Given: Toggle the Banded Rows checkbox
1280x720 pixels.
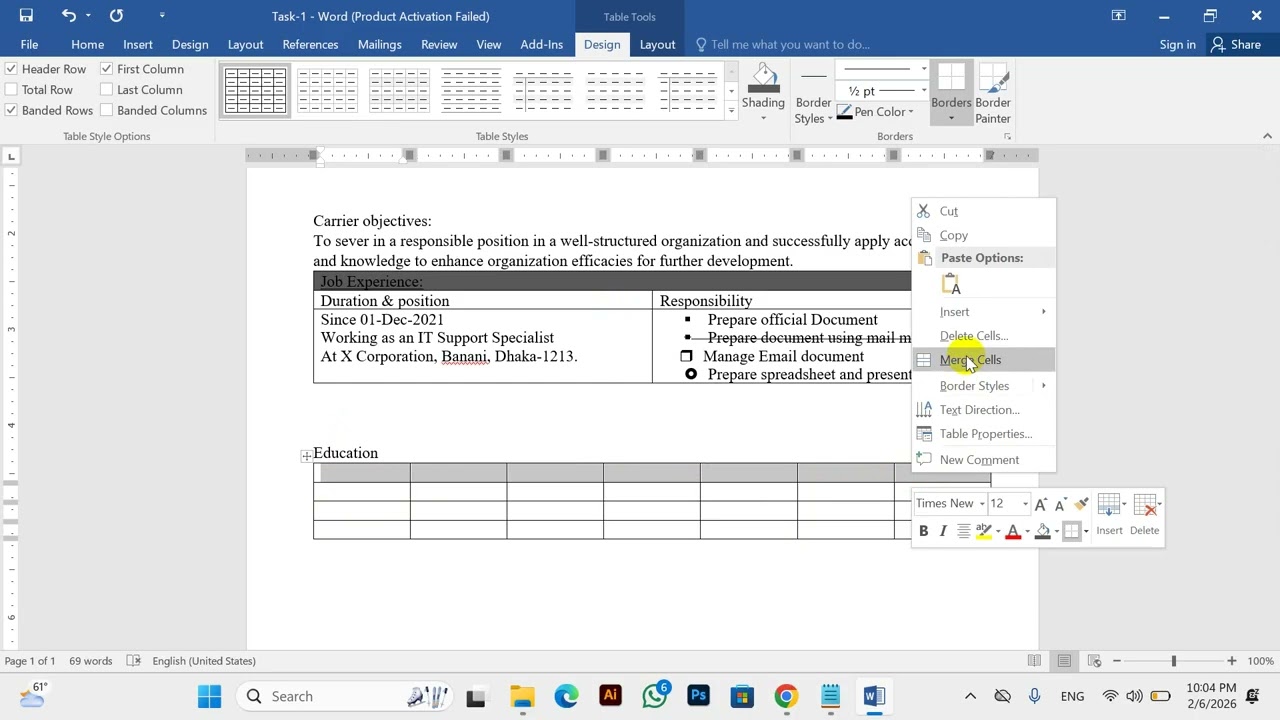Looking at the screenshot, I should pyautogui.click(x=11, y=111).
